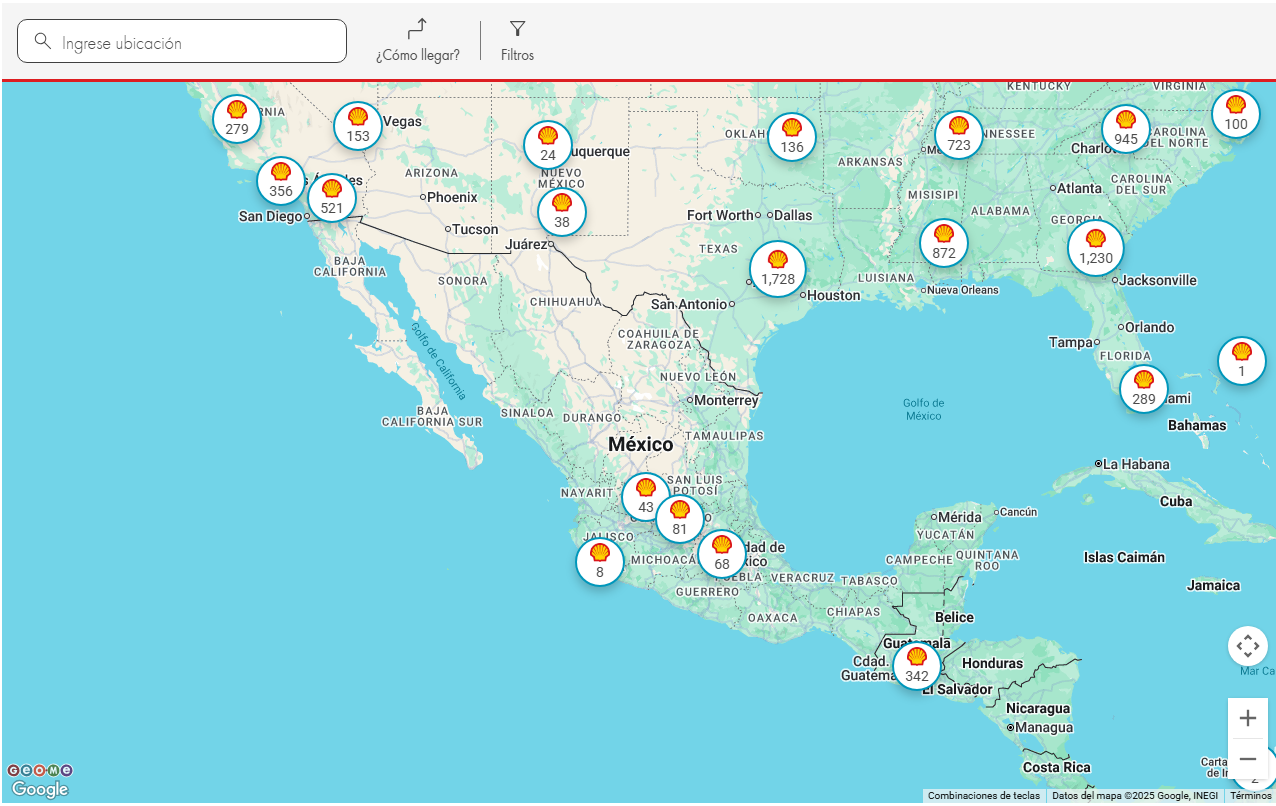The image size is (1276, 806).
Task: Open the Google logo link
Action: click(x=40, y=789)
